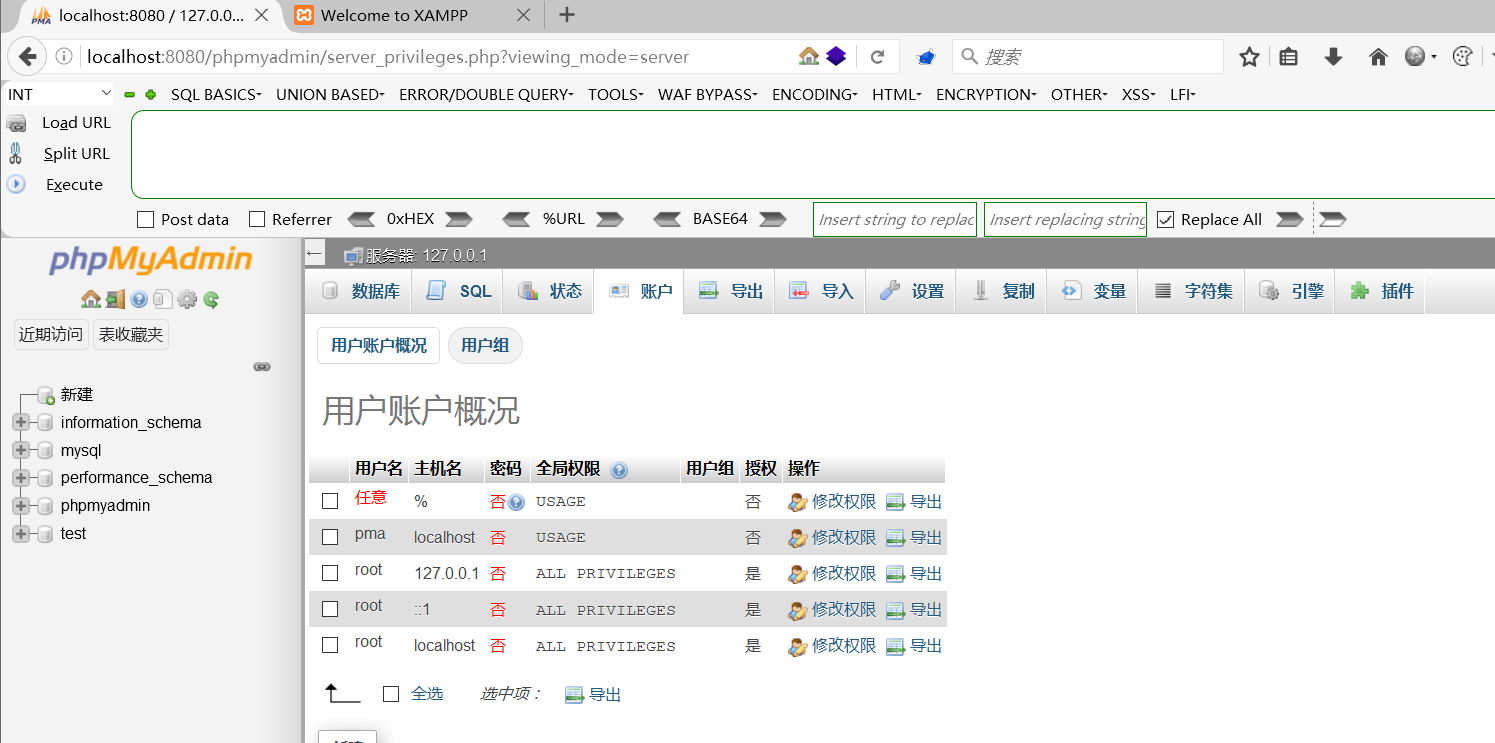The image size is (1495, 743).
Task: Click the browser home icon in toolbar
Action: pyautogui.click(x=1378, y=57)
